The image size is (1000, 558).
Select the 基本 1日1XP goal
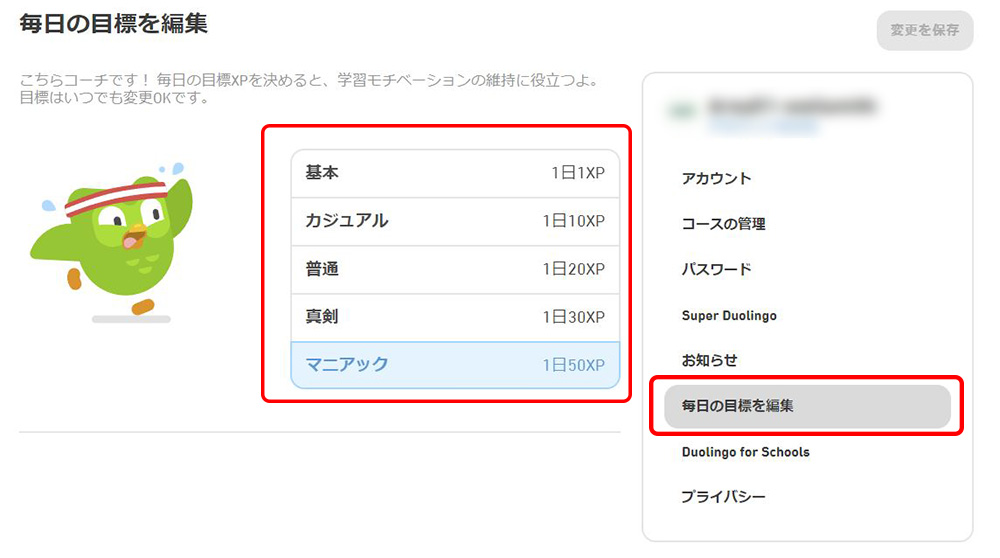(x=455, y=173)
